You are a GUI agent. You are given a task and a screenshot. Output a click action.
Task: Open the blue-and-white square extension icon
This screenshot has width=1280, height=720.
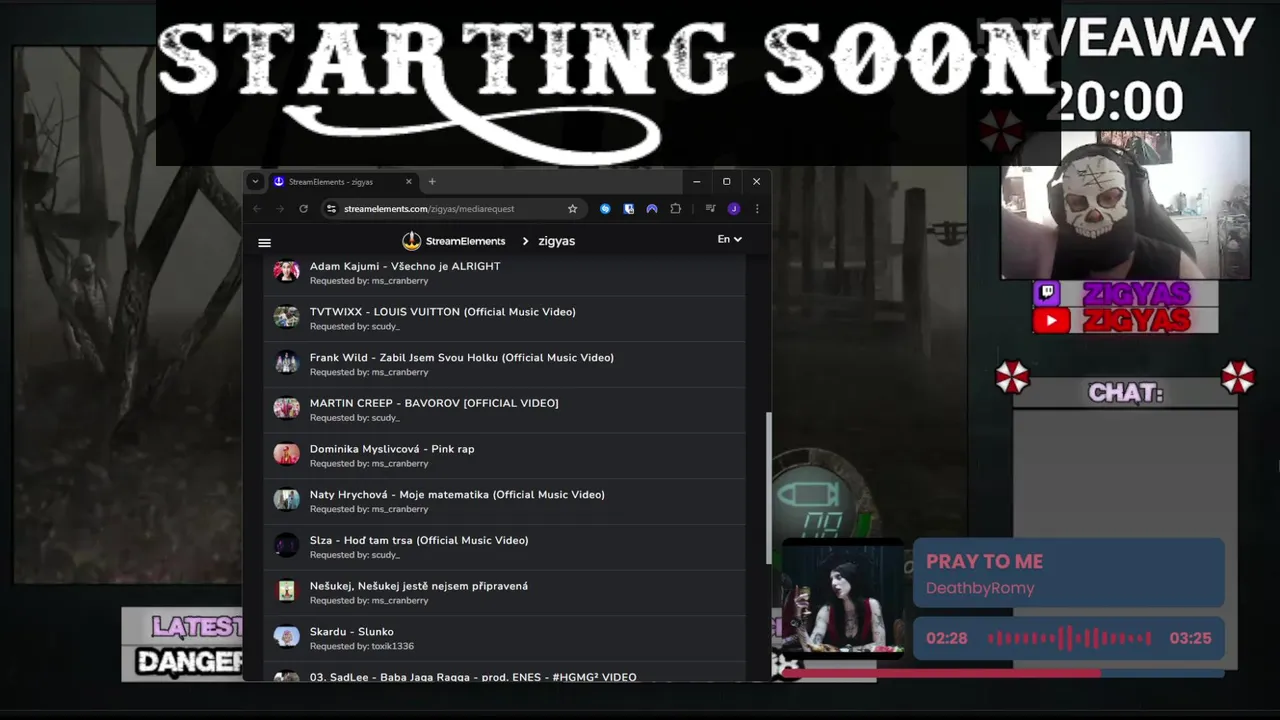(628, 209)
